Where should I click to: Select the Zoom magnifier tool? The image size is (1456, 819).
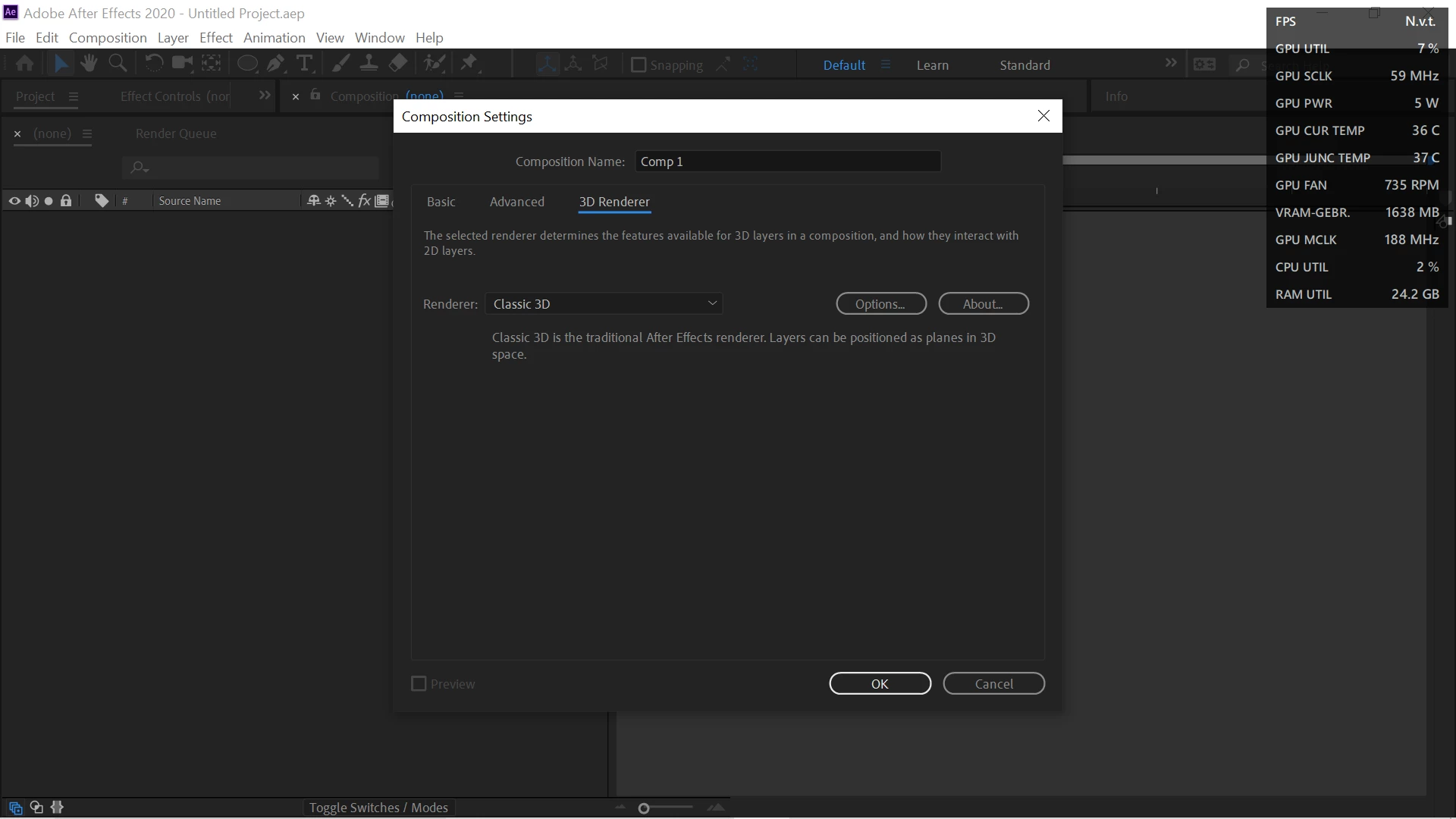point(118,64)
